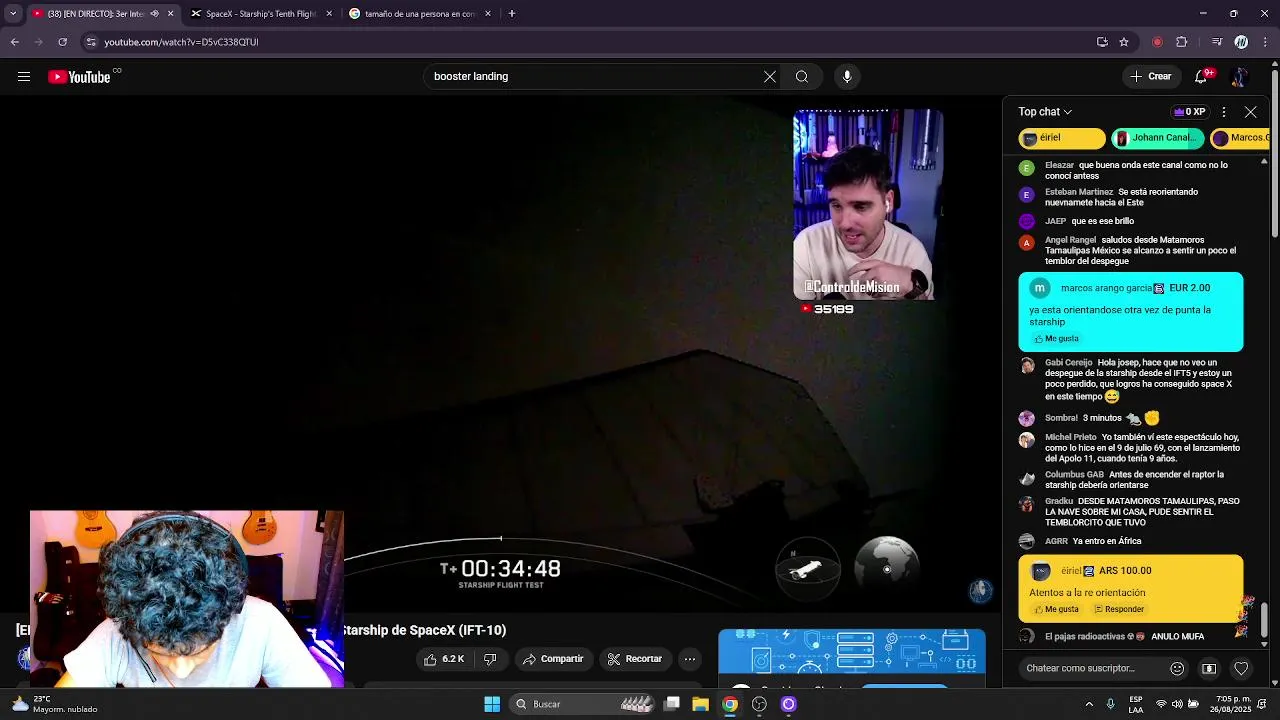Screen dimensions: 1280x720
Task: Close the live chat panel
Action: click(1251, 112)
